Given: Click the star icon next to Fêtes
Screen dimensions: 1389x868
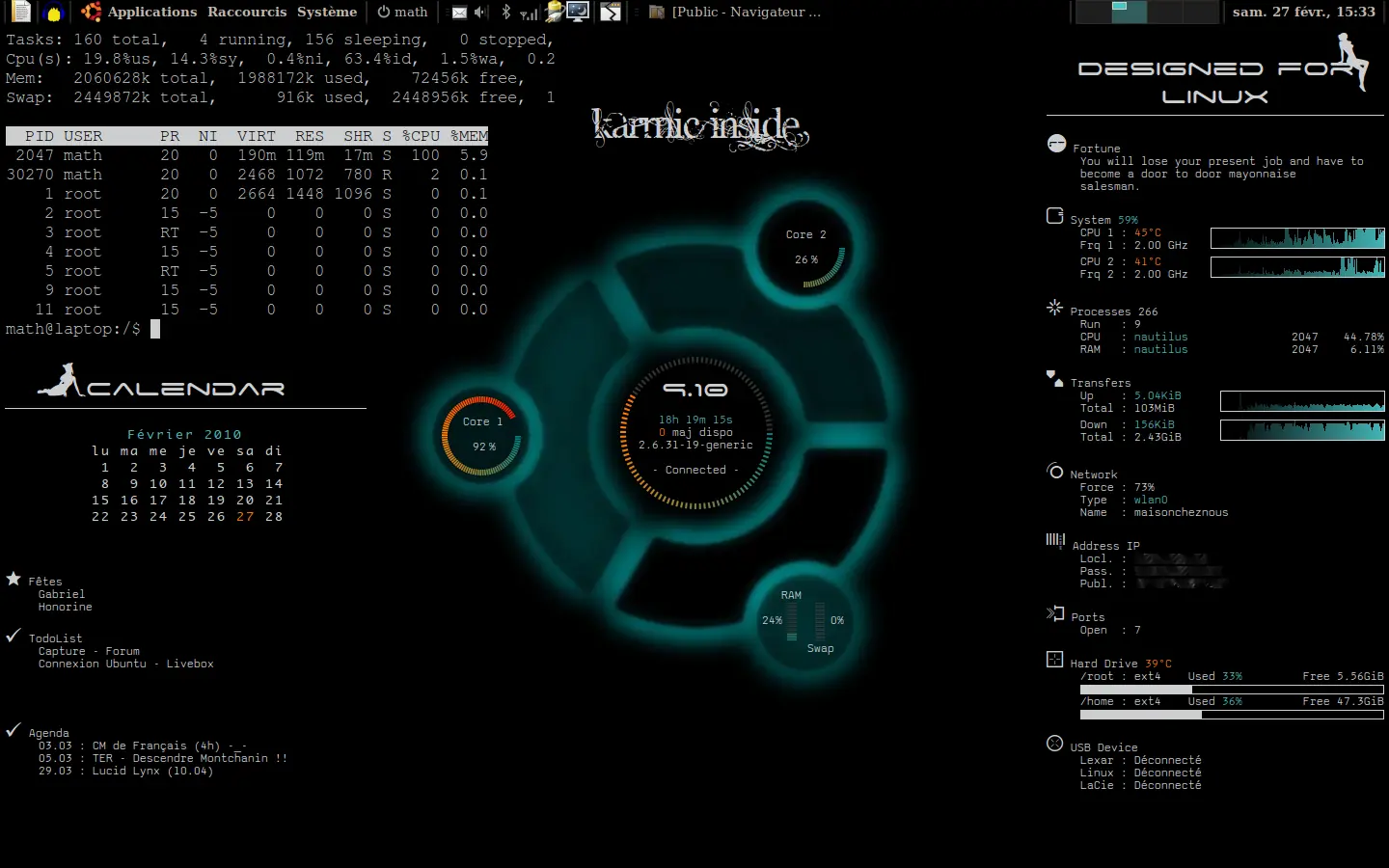Looking at the screenshot, I should [x=14, y=579].
